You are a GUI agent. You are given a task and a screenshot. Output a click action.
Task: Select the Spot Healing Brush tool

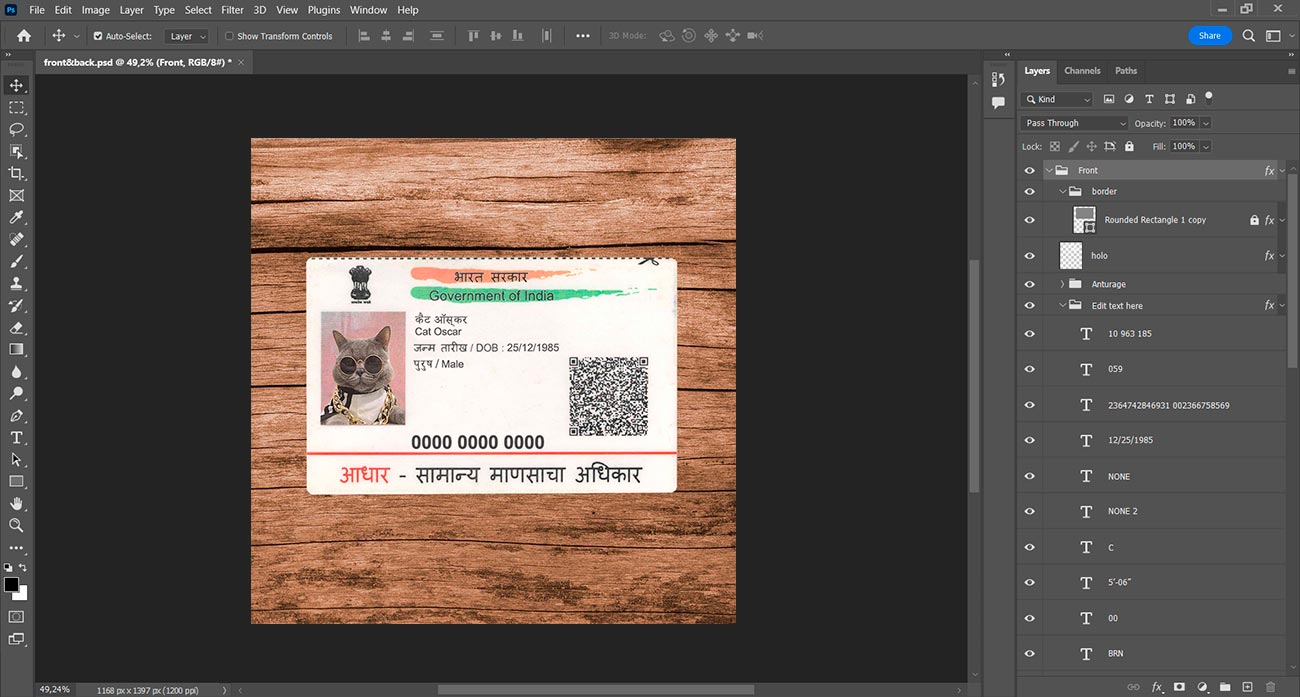coord(16,239)
